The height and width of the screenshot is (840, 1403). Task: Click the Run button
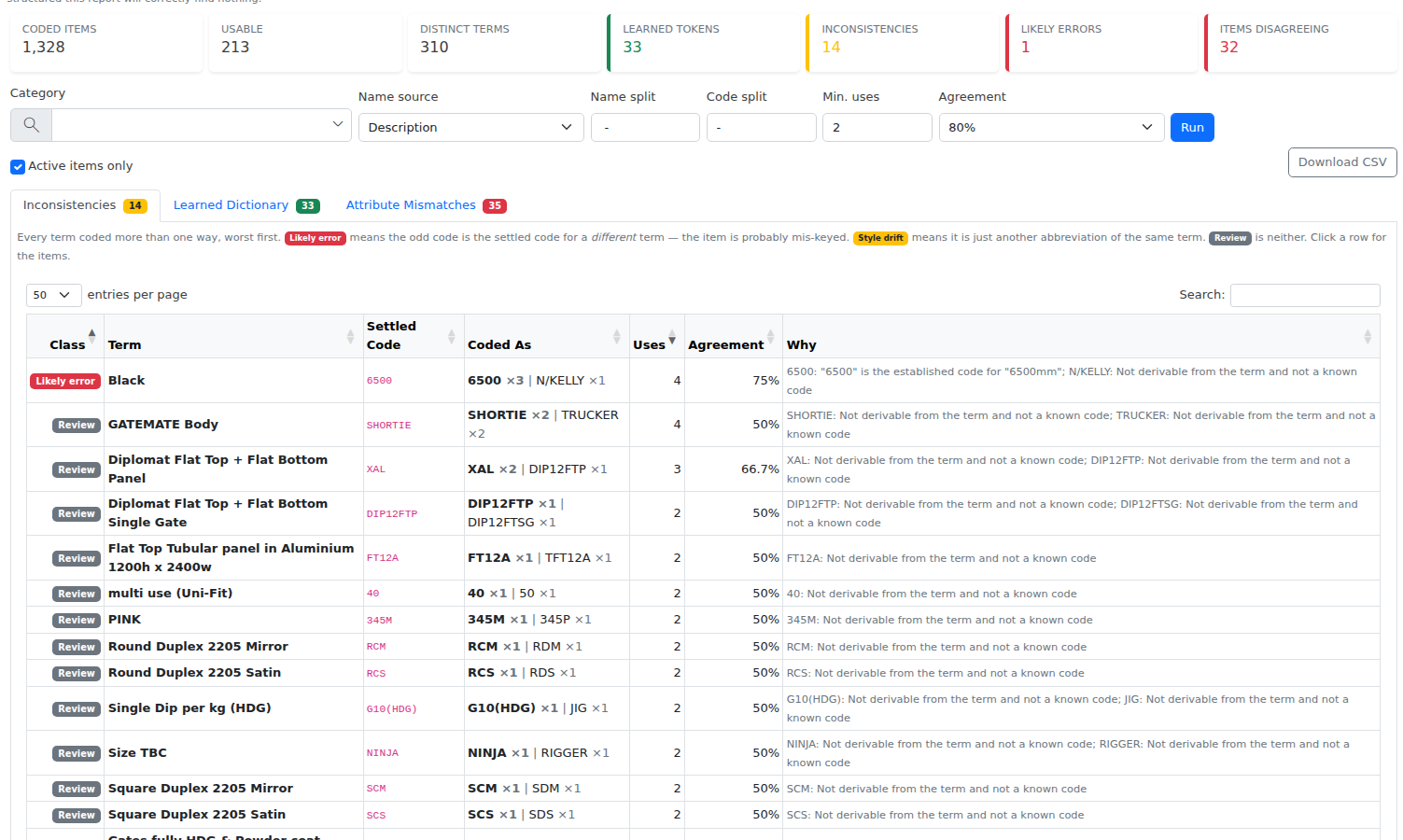(1192, 128)
